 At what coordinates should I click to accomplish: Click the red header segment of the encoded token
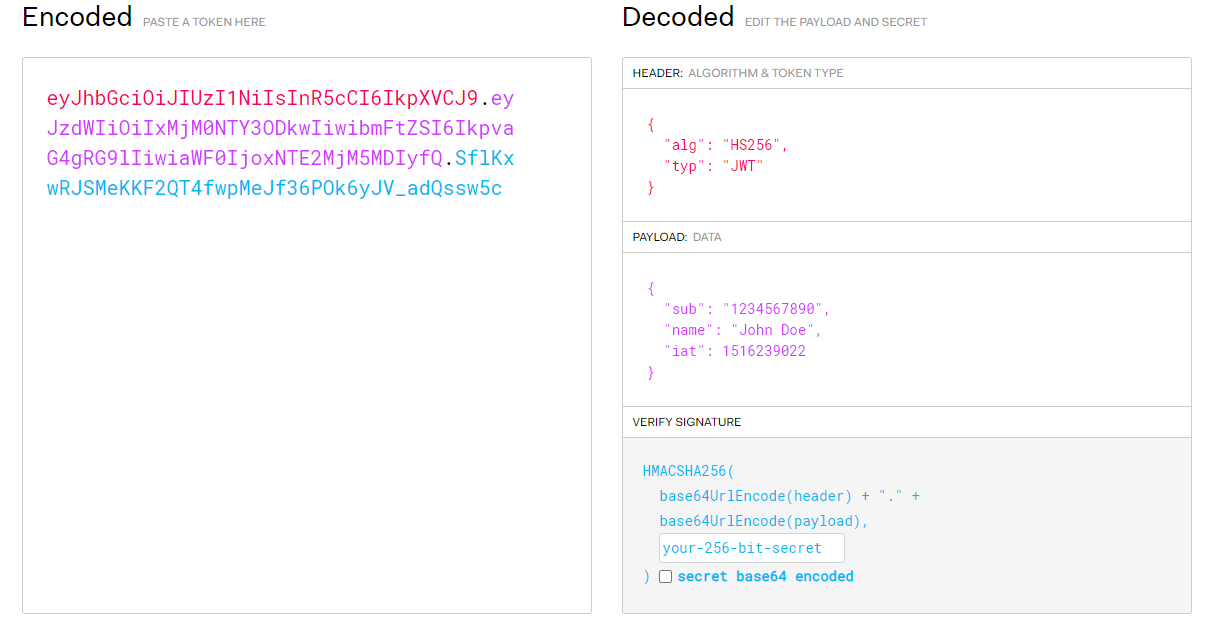click(262, 99)
